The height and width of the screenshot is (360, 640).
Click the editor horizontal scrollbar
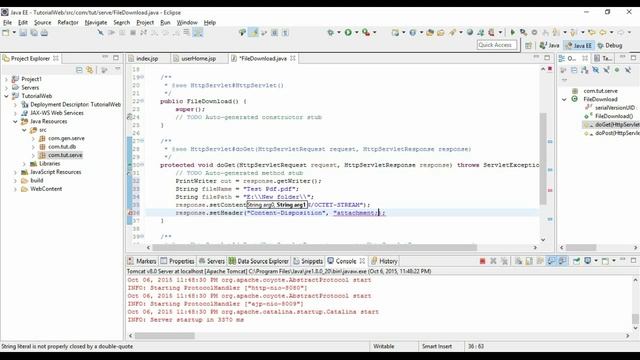tap(314, 247)
